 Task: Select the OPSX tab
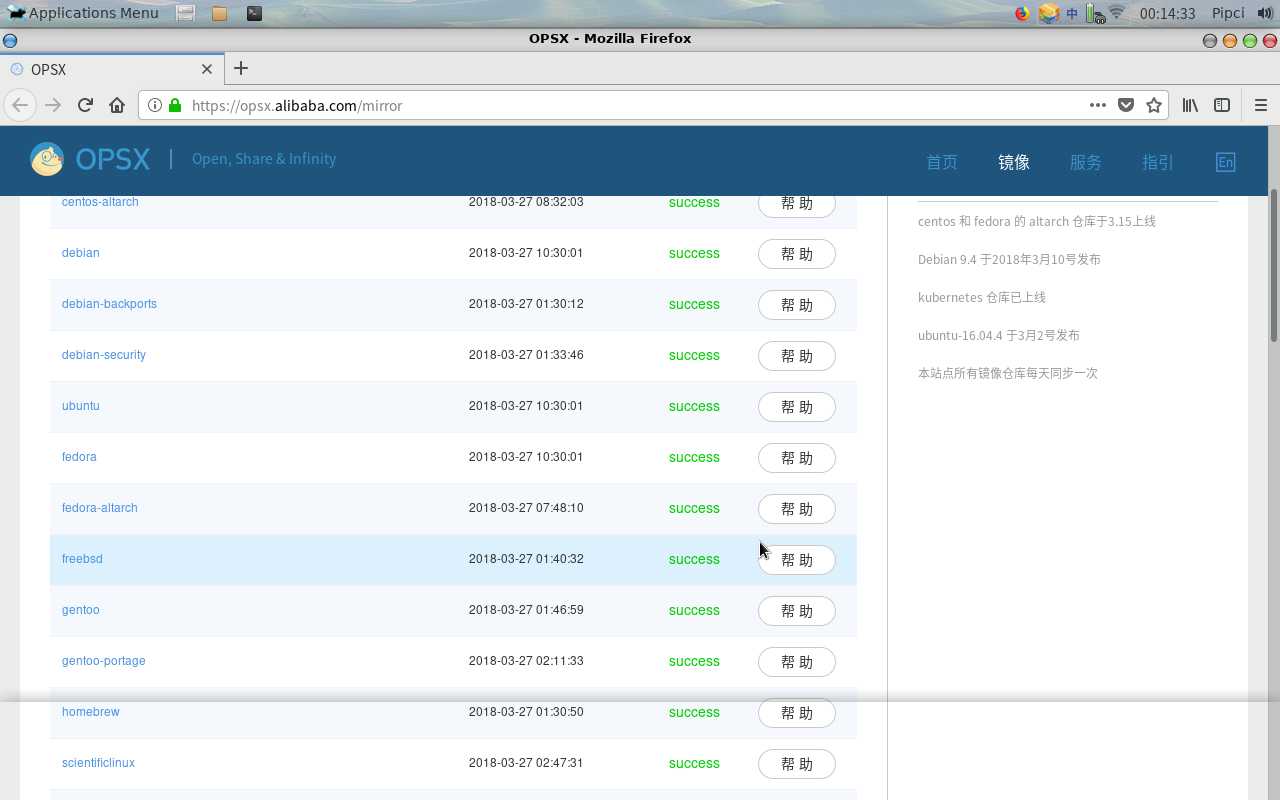click(110, 69)
